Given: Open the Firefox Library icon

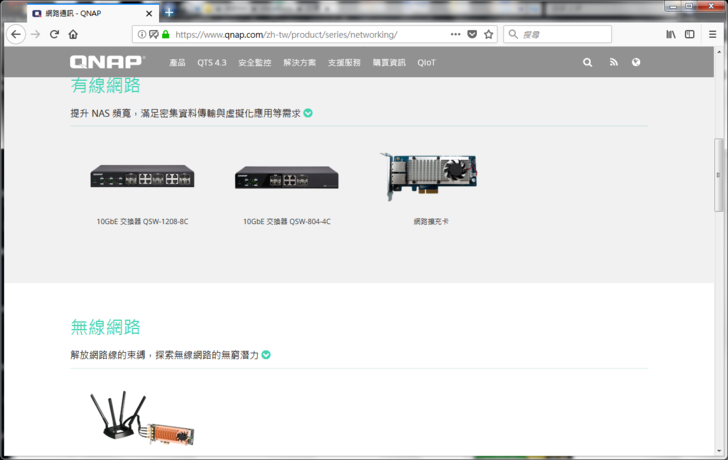Looking at the screenshot, I should tap(671, 34).
